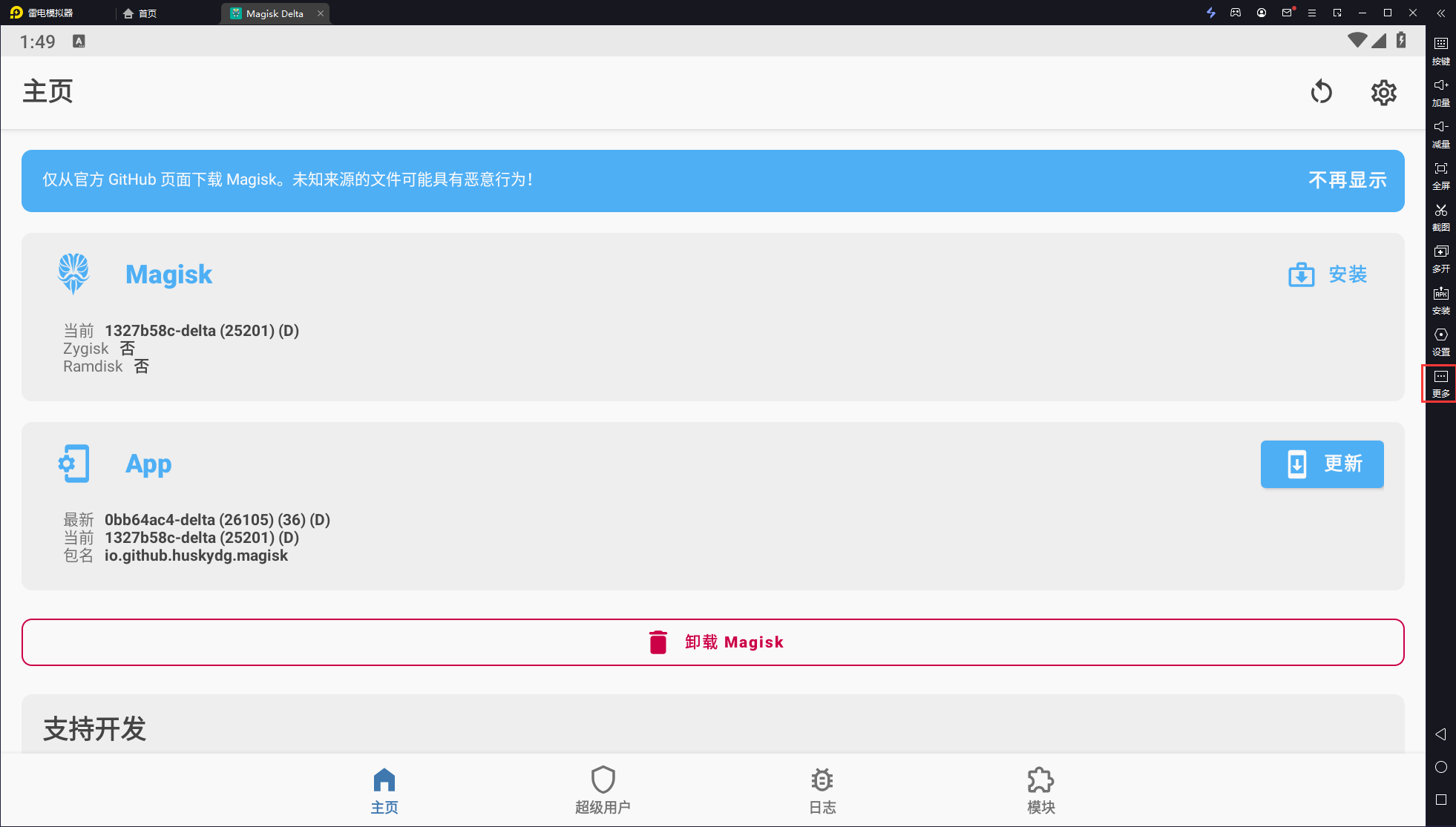The height and width of the screenshot is (827, 1456).
Task: Click the Magisk logo icon
Action: (73, 274)
